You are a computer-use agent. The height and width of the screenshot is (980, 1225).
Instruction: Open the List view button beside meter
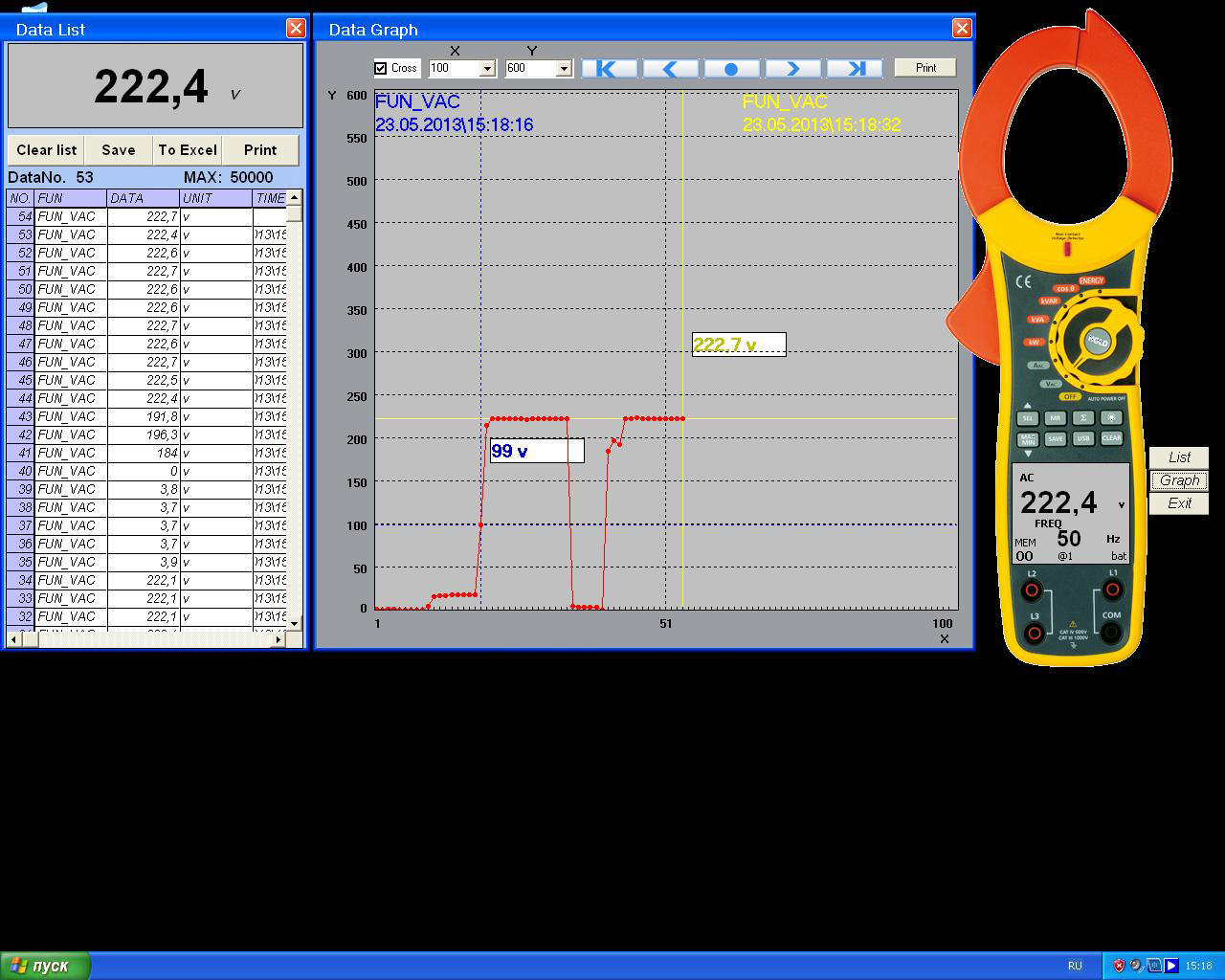pyautogui.click(x=1179, y=457)
